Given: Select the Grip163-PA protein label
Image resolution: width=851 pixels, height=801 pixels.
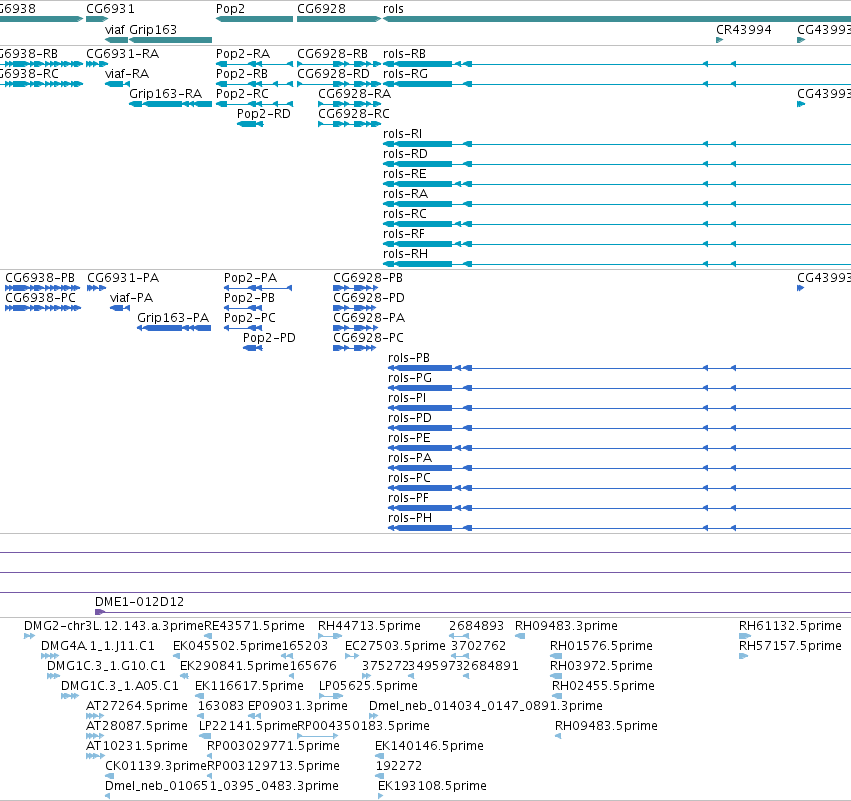Looking at the screenshot, I should (173, 318).
